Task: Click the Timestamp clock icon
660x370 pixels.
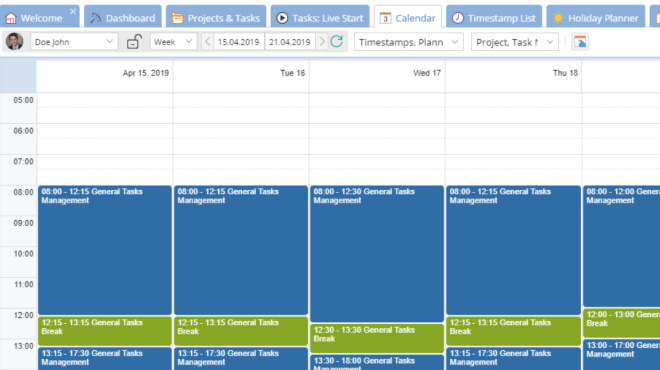Action: (458, 18)
